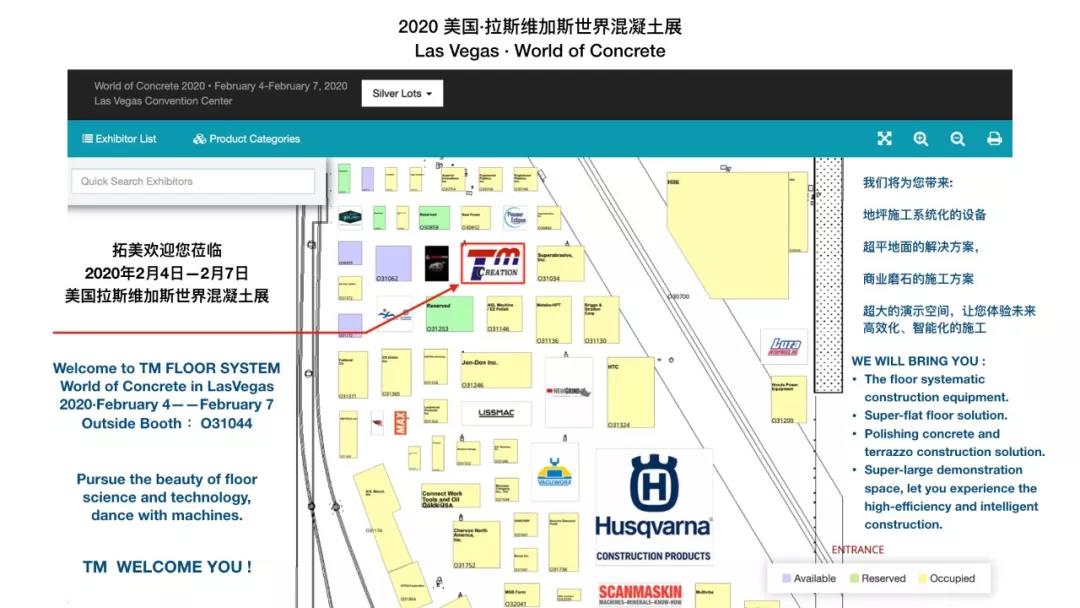Zoom out of the floor map

957,139
